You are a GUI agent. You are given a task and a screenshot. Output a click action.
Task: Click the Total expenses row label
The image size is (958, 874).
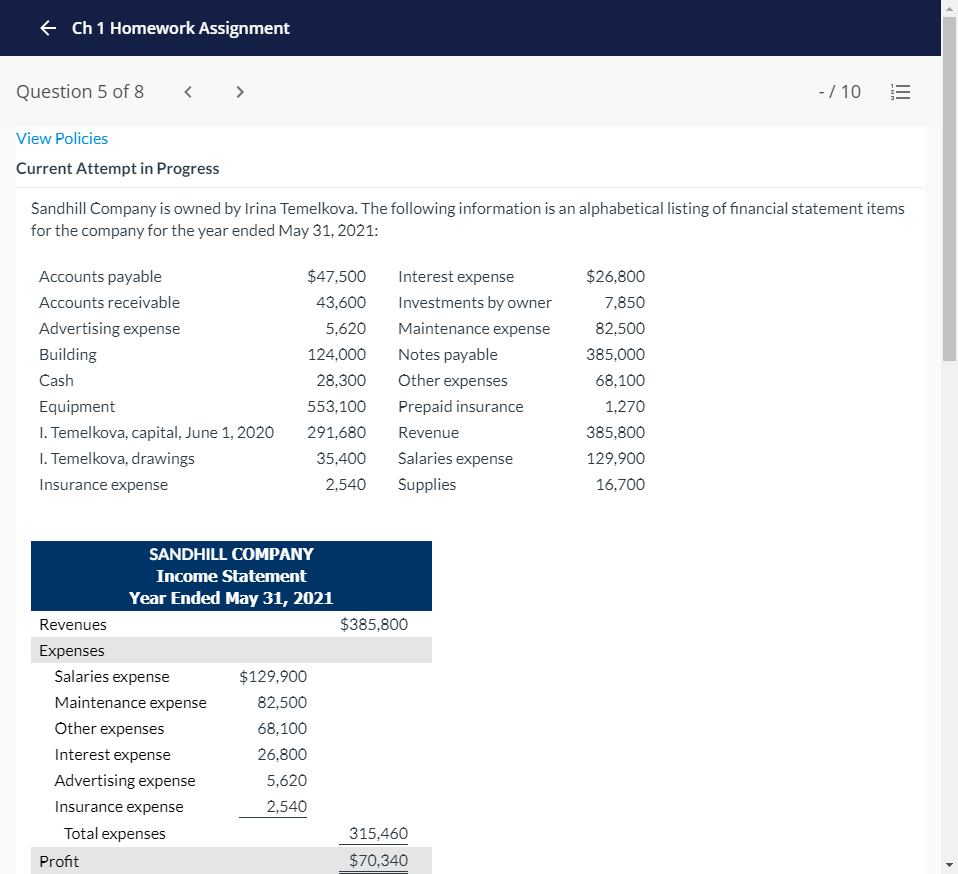(x=114, y=834)
